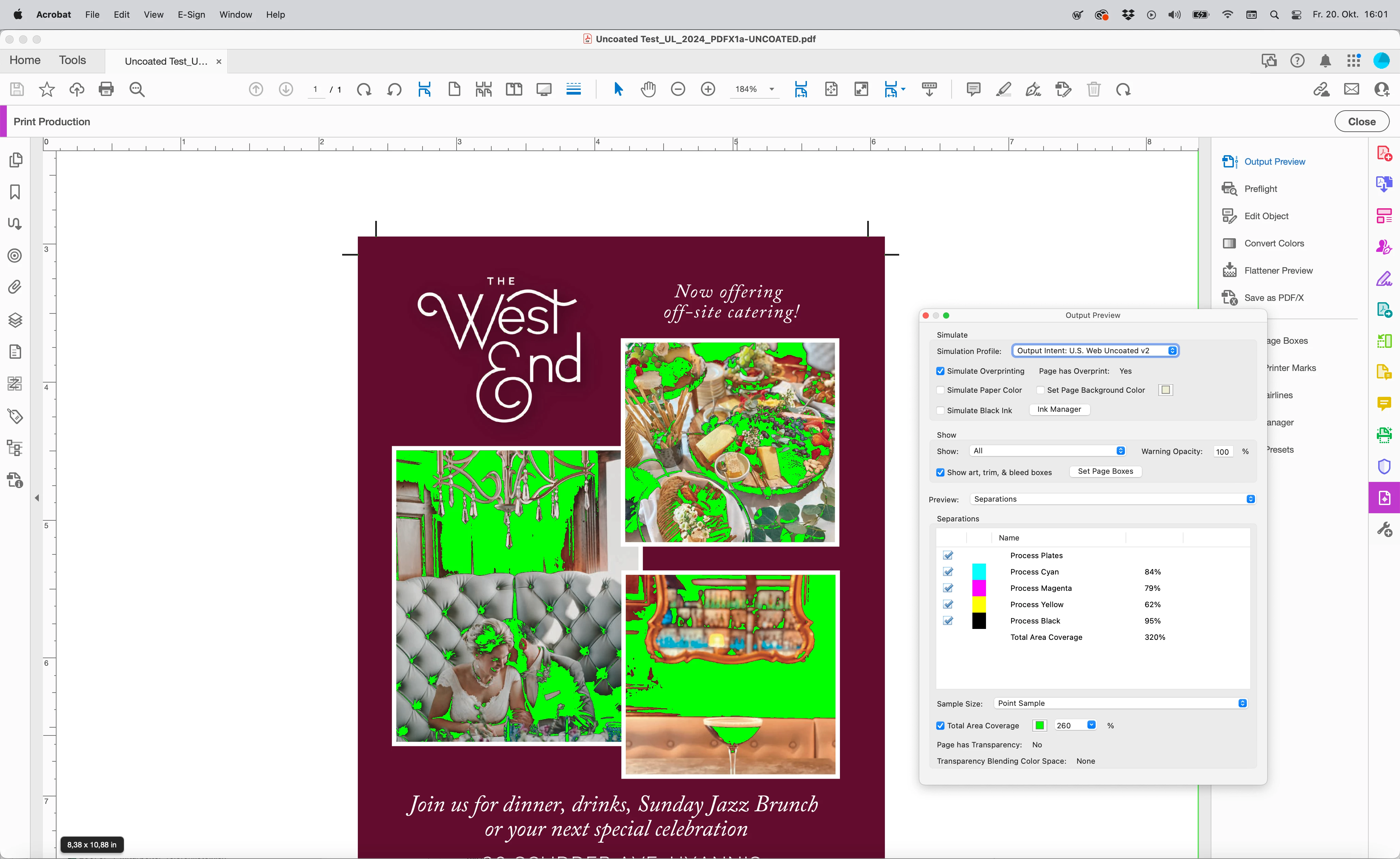This screenshot has width=1400, height=859.
Task: Click the Set Page Boxes button
Action: [x=1105, y=472]
